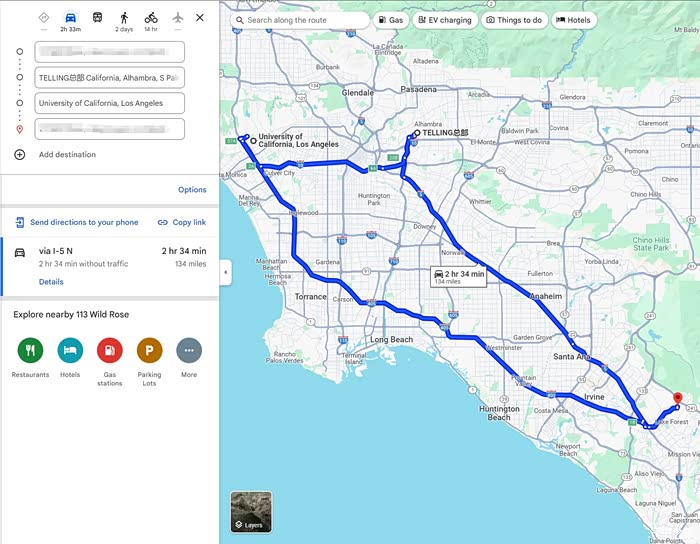Filter map by Hotels chip

[574, 20]
